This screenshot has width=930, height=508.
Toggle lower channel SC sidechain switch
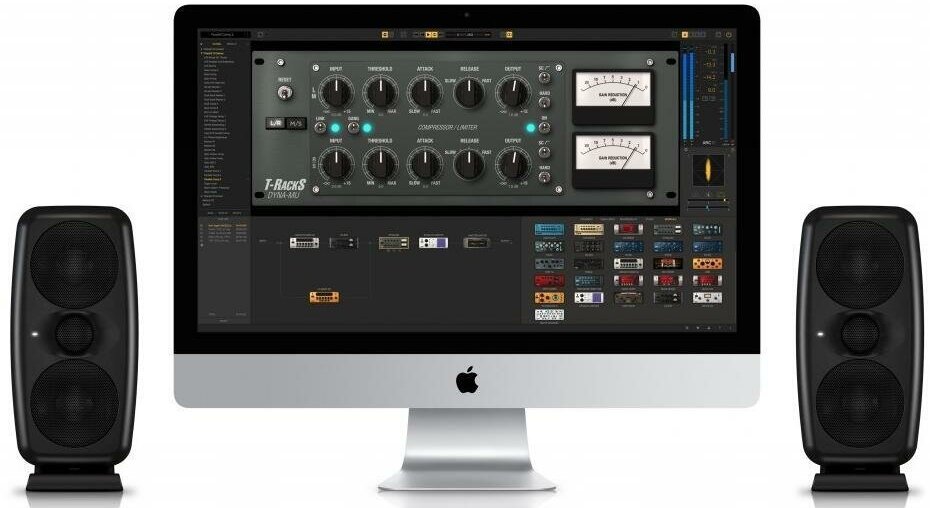[x=544, y=152]
